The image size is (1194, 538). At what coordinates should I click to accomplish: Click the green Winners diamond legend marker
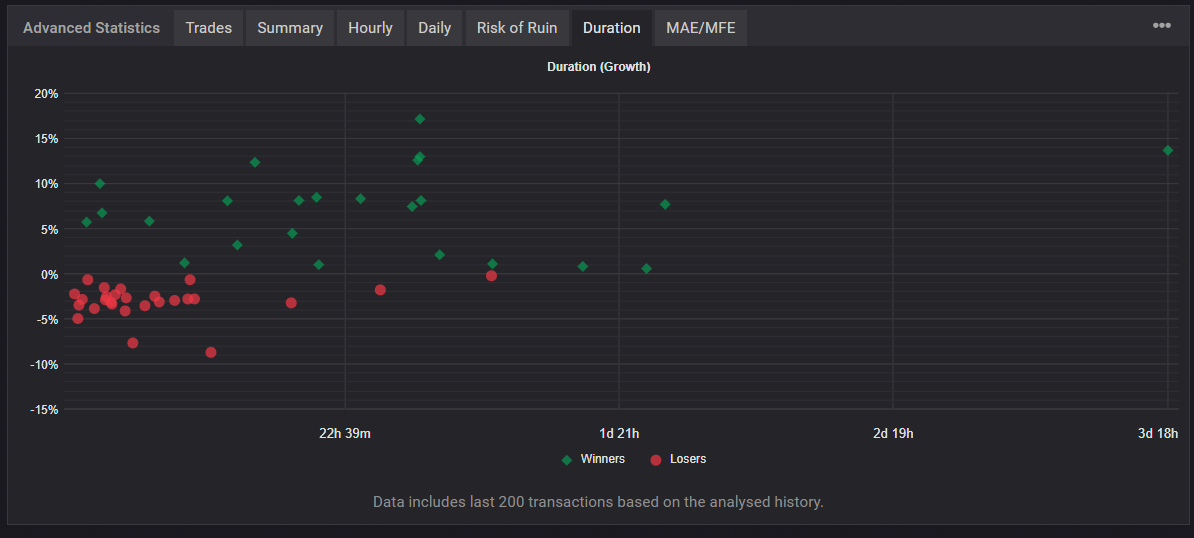click(567, 460)
